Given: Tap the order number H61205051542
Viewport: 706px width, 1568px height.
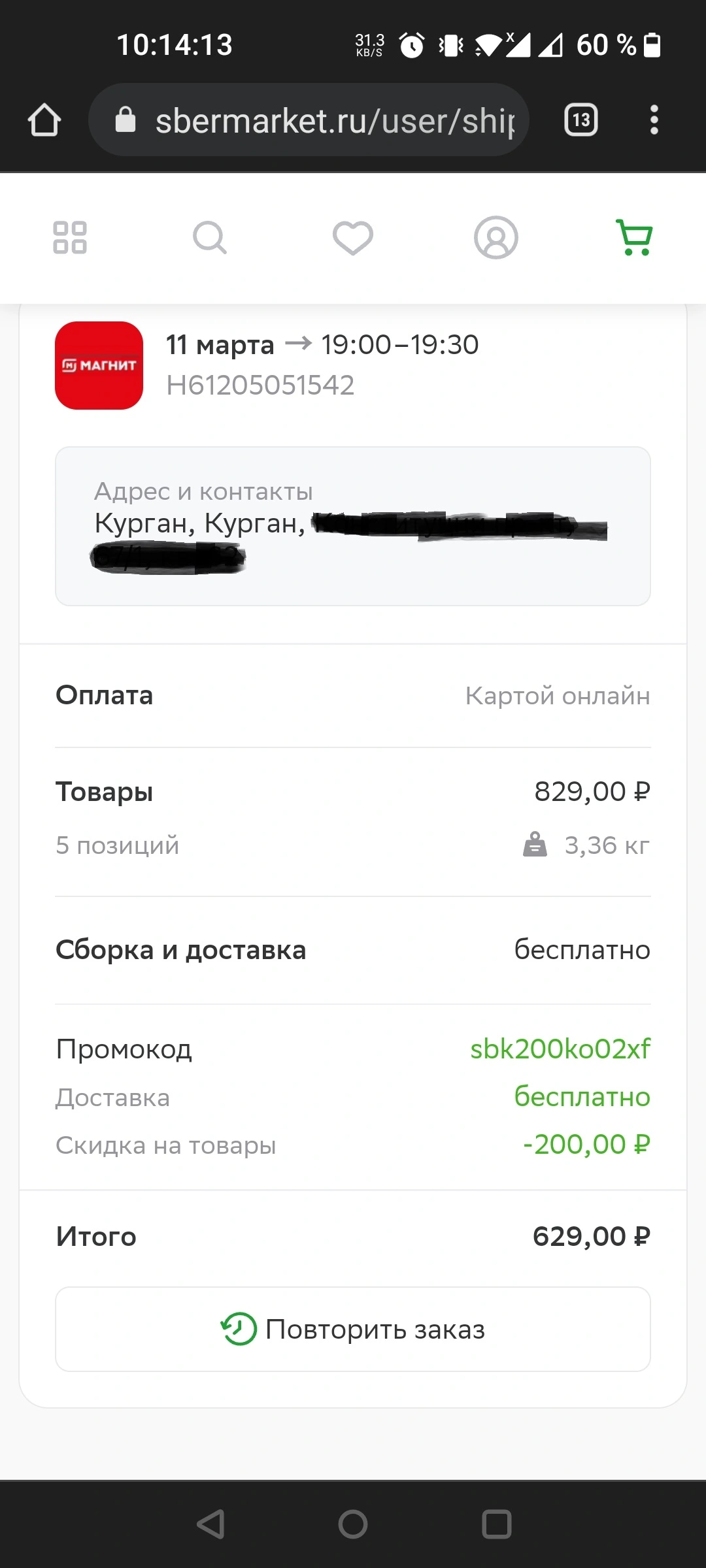Looking at the screenshot, I should coord(260,385).
